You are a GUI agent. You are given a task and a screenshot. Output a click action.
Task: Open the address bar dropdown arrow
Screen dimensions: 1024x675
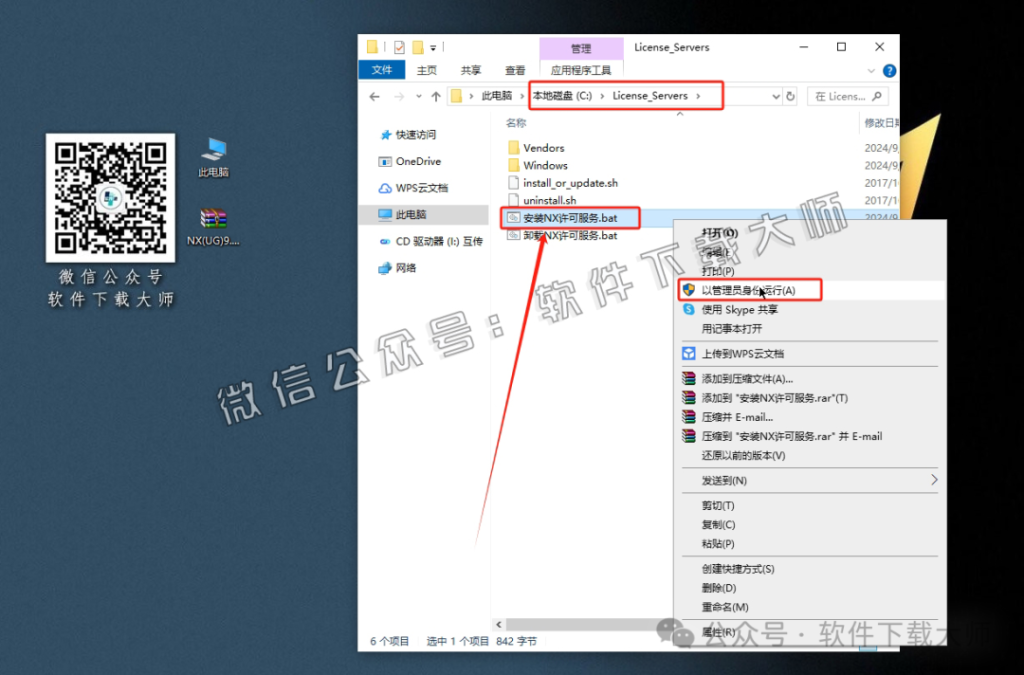(776, 95)
